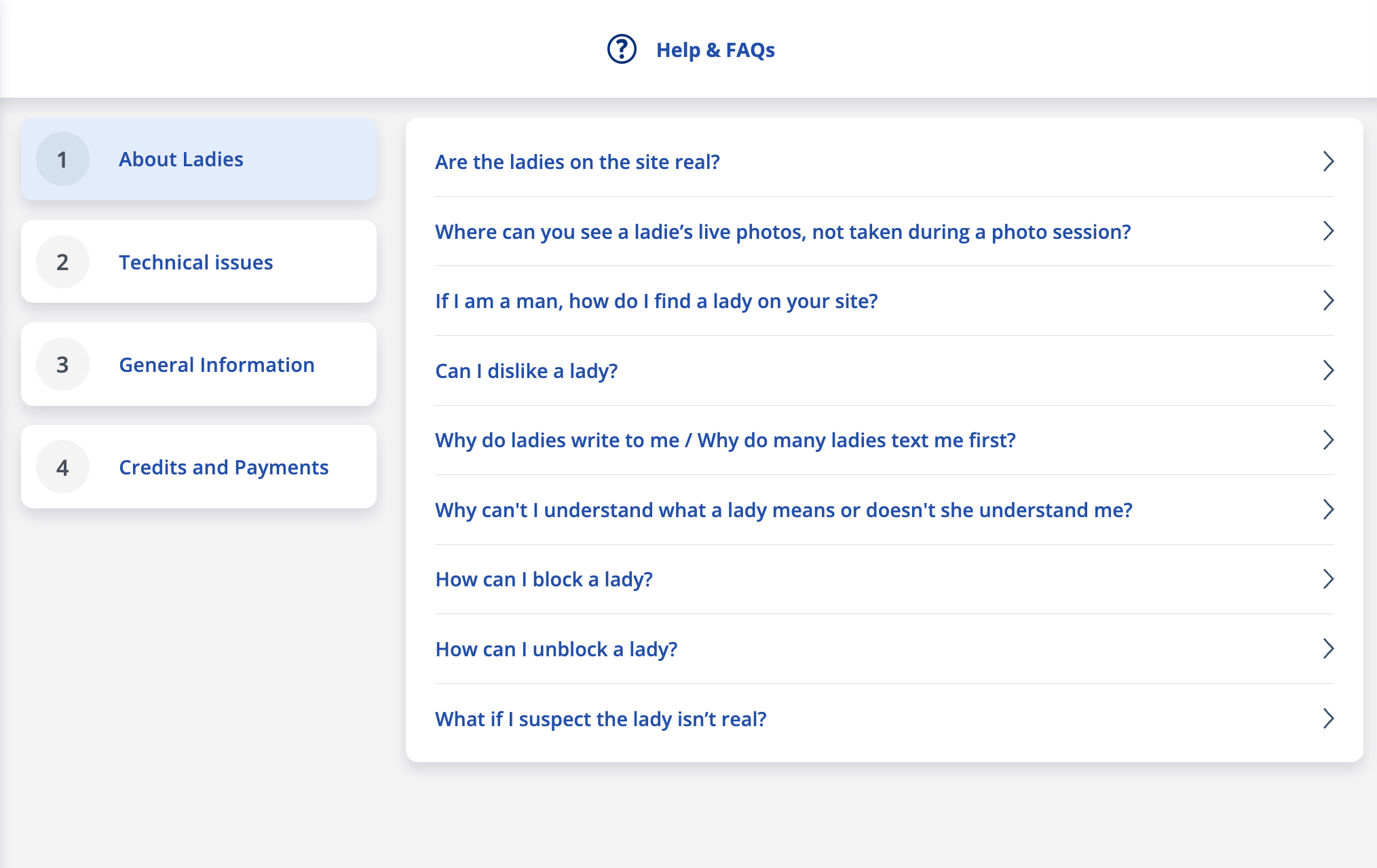
Task: Expand chevron for 'How can I block a lady?'
Action: (x=1328, y=579)
